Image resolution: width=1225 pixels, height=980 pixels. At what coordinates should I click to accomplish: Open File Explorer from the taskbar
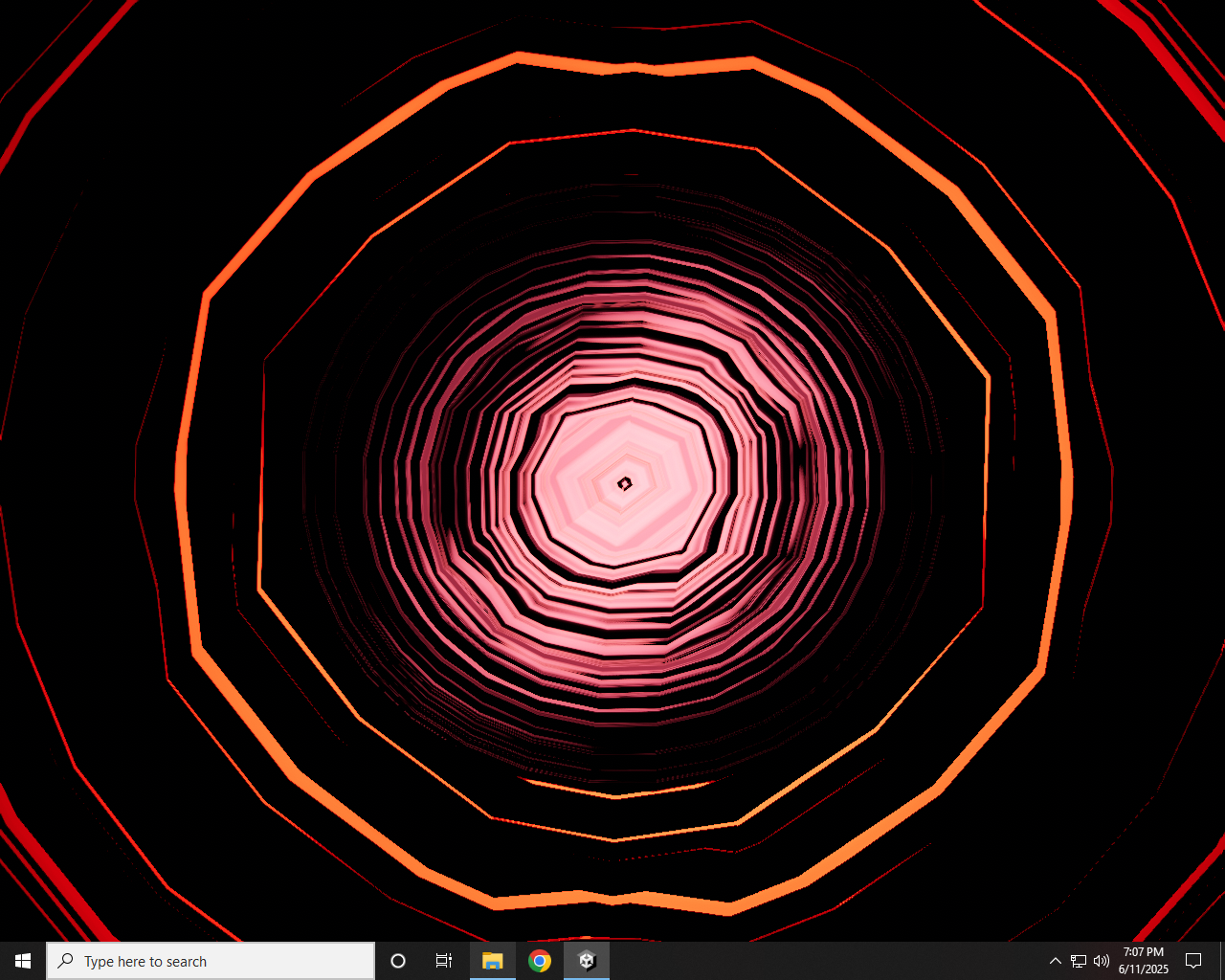[x=493, y=961]
